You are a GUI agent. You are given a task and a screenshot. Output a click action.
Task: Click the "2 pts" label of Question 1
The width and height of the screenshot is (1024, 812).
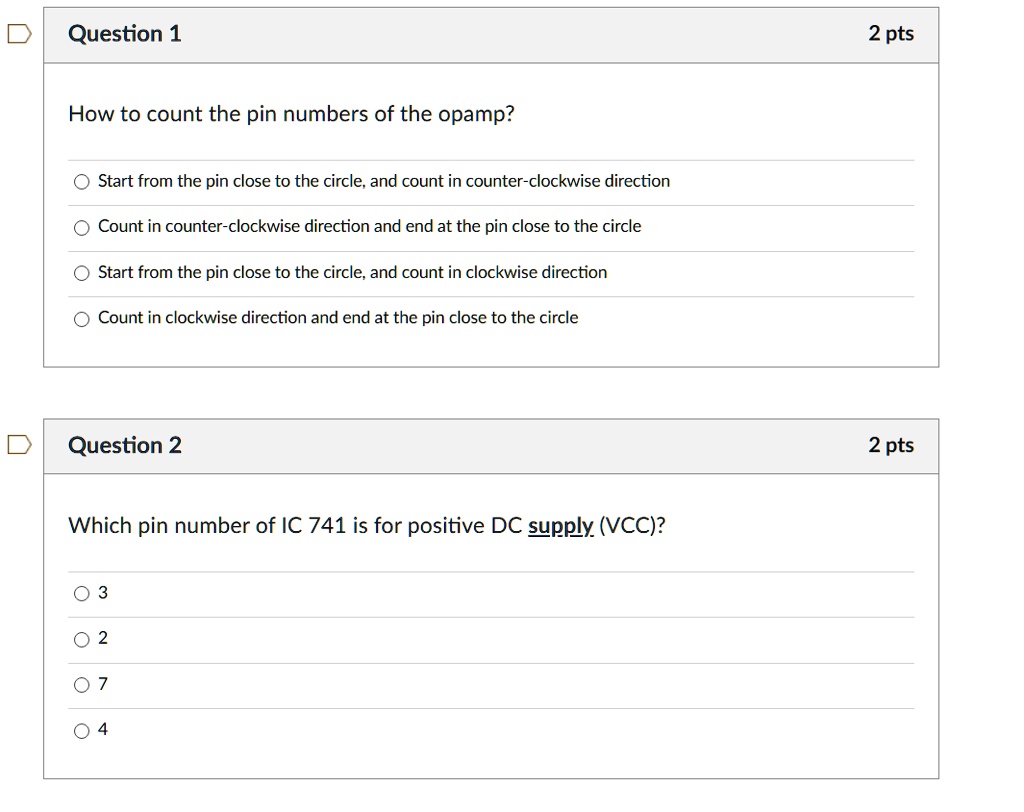click(891, 34)
